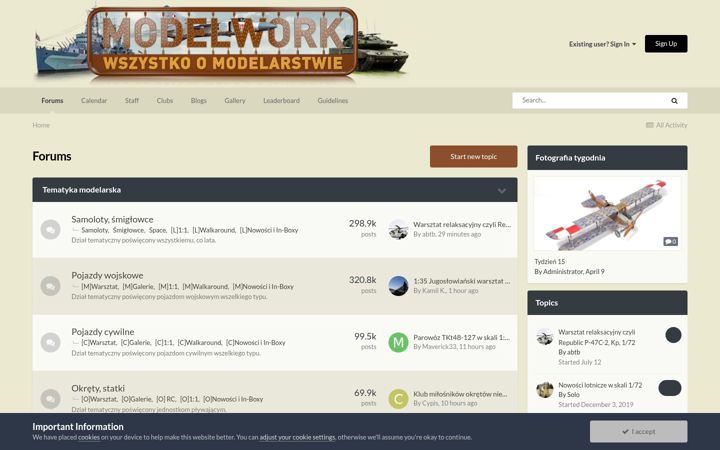Open sidebar topic 'Nowości lotnicze w skali 1/72'
This screenshot has height=450, width=720.
[600, 385]
